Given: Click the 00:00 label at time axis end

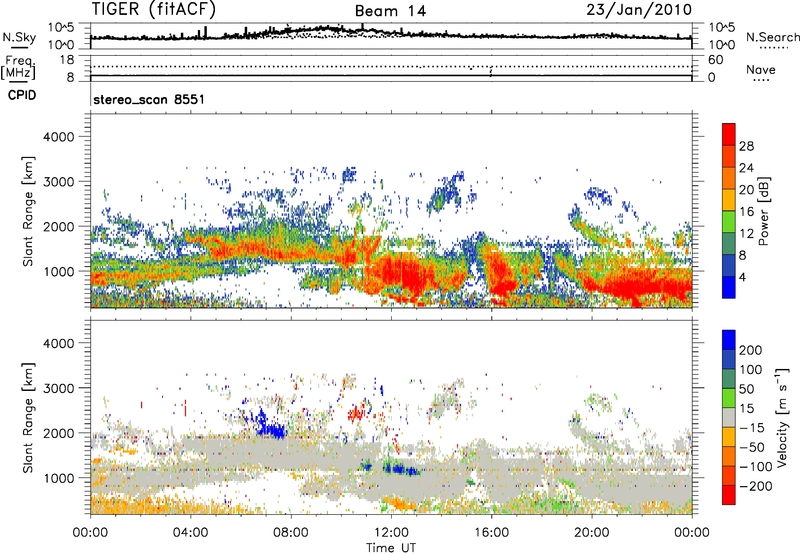Looking at the screenshot, I should click(691, 533).
